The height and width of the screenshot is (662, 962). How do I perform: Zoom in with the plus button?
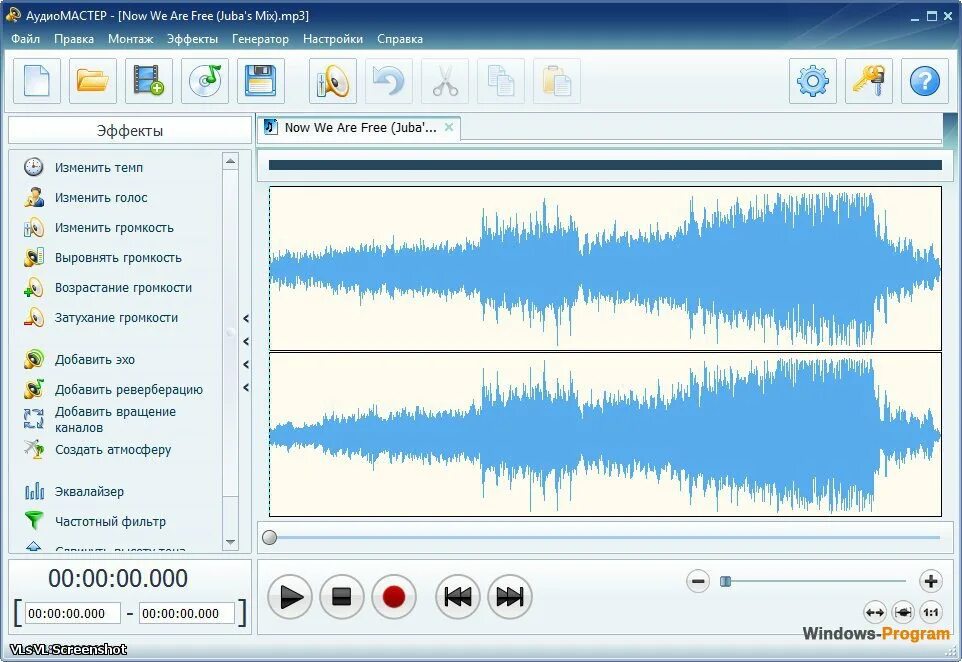931,581
